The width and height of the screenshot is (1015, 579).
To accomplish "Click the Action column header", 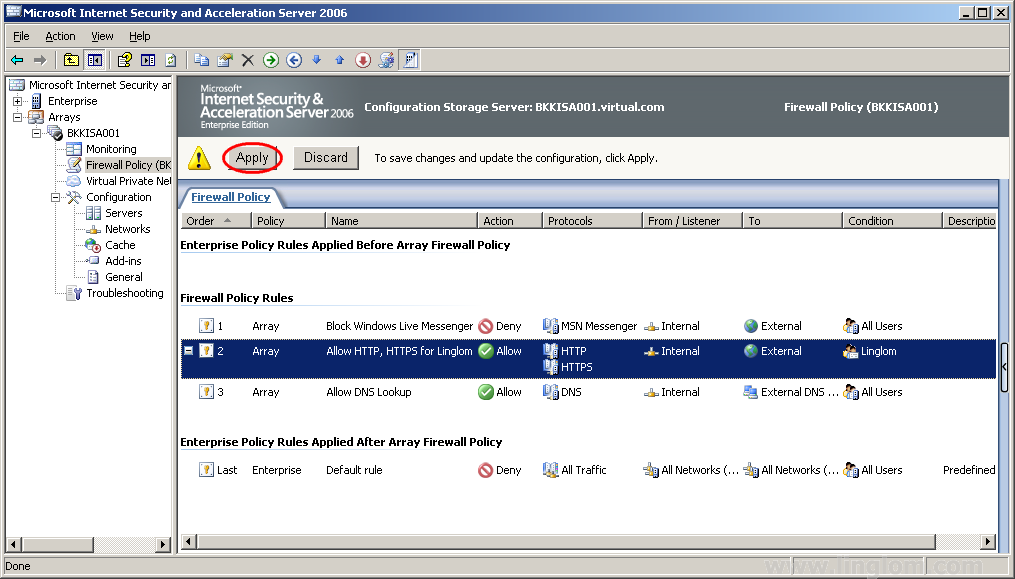I will (510, 221).
